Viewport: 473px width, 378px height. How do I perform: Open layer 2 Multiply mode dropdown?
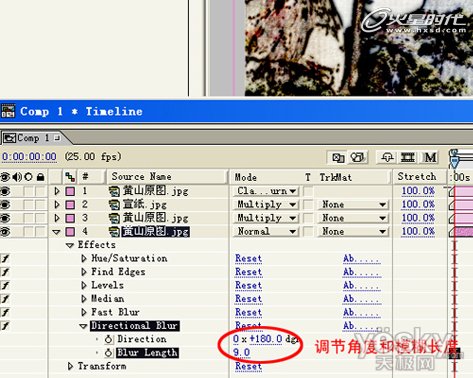(266, 204)
